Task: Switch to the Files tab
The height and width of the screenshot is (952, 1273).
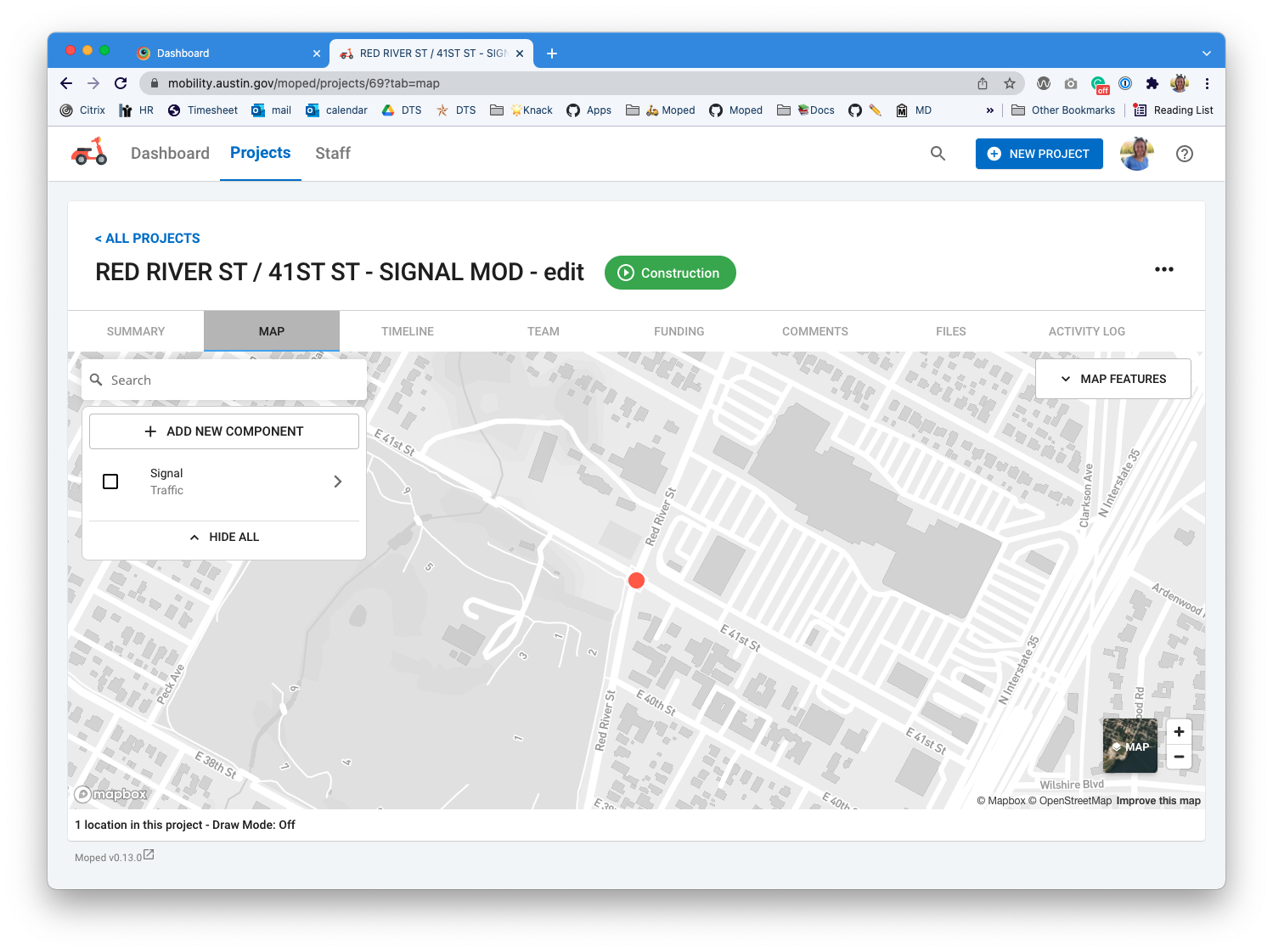Action: tap(951, 331)
